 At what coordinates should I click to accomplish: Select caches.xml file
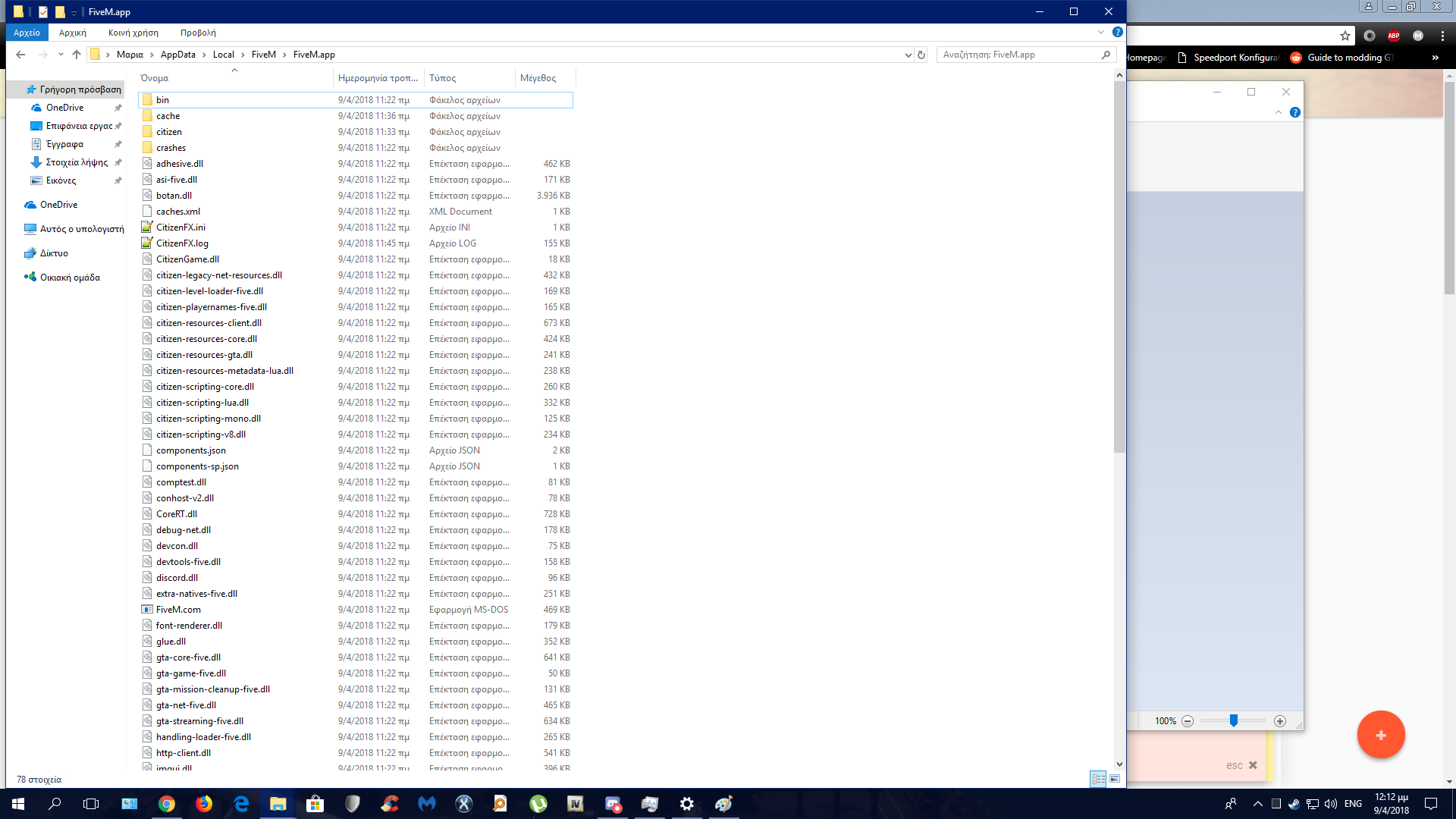[x=356, y=212]
